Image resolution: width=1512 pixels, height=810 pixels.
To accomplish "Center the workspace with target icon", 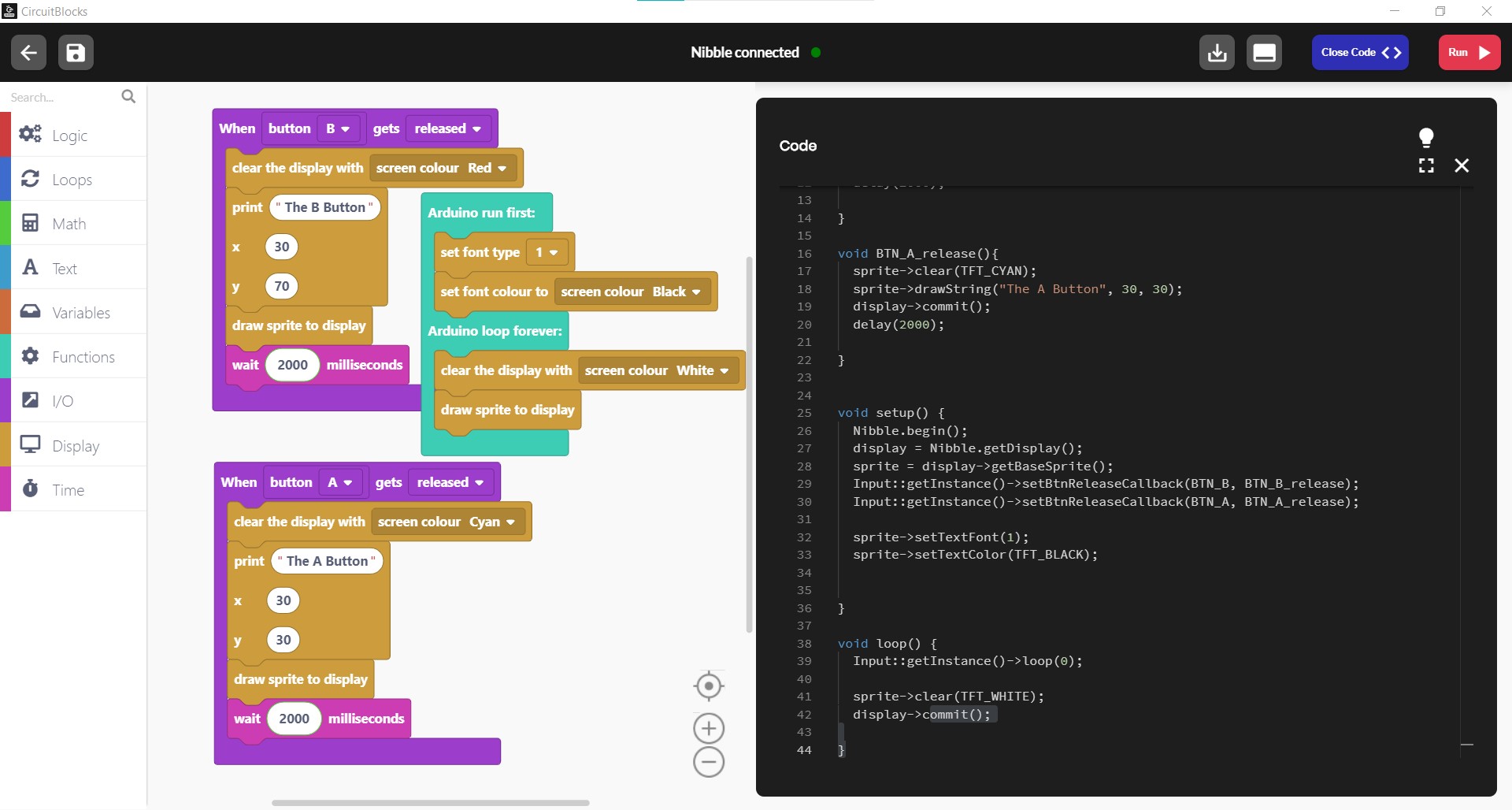I will [709, 686].
